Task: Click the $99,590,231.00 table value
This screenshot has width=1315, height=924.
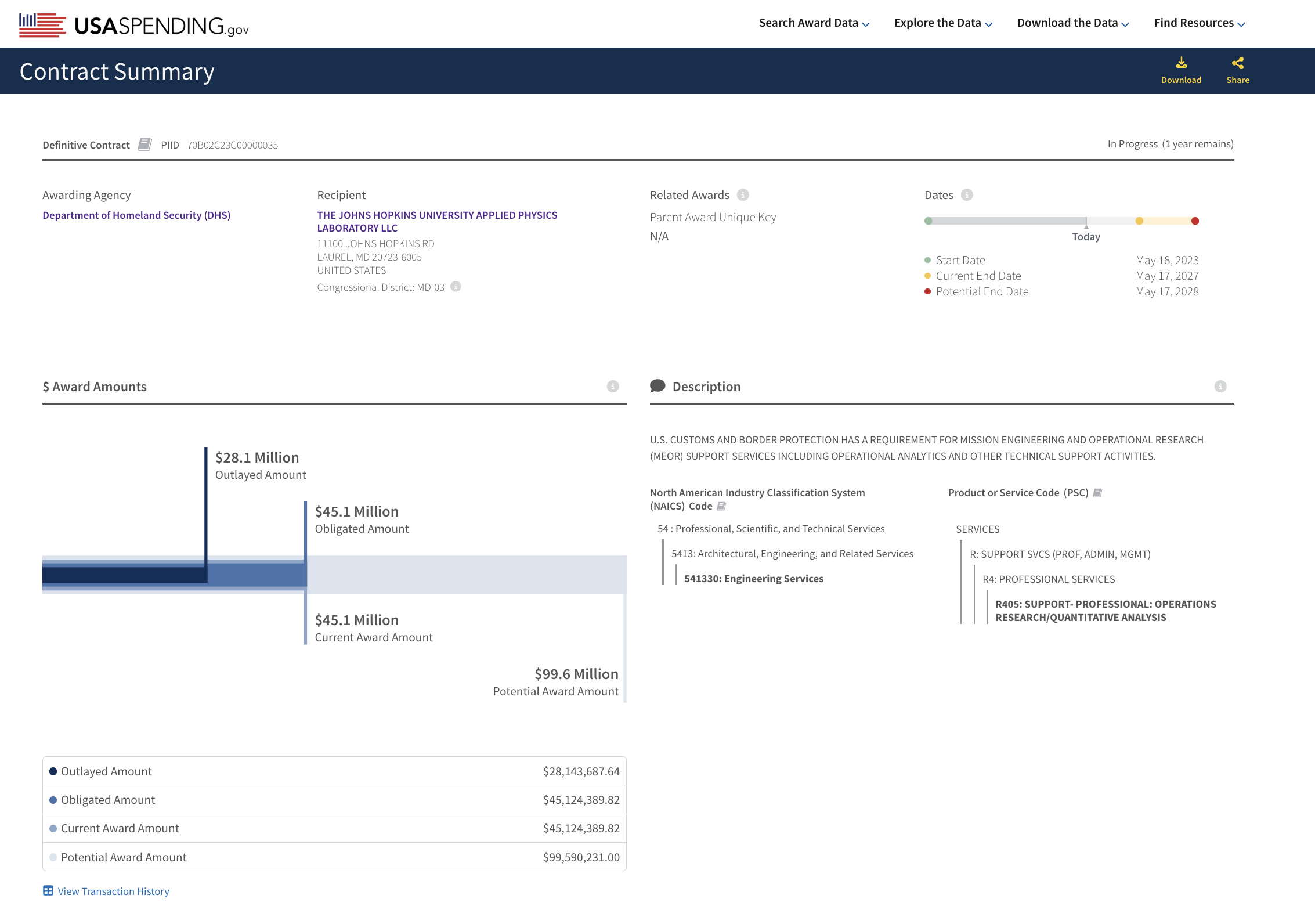Action: pos(581,857)
